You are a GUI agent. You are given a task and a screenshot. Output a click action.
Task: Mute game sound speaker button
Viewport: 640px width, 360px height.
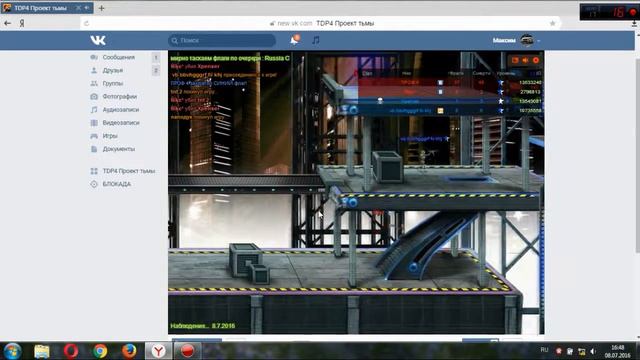[x=525, y=60]
